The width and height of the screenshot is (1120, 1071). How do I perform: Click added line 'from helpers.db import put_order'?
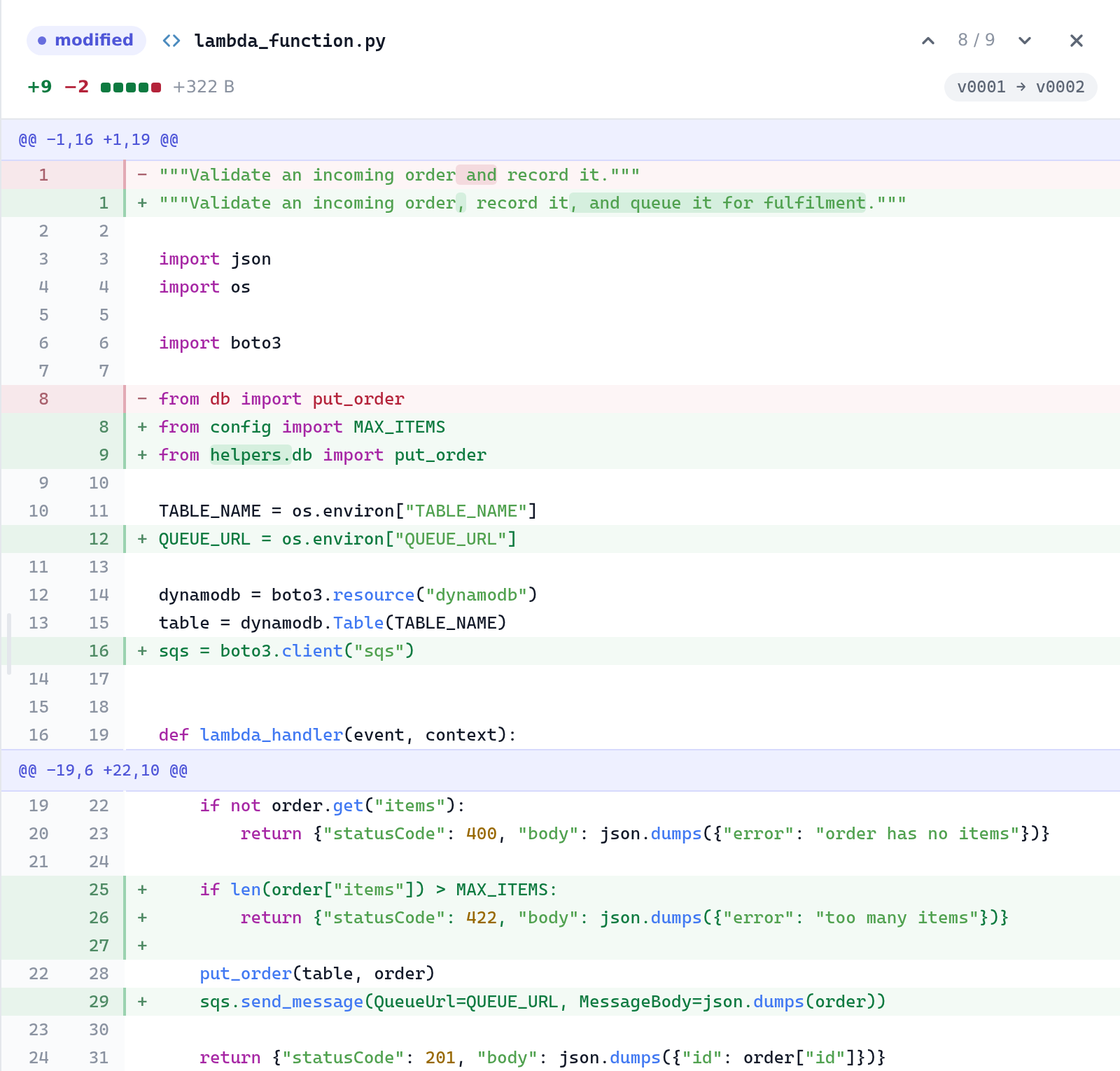click(560, 455)
